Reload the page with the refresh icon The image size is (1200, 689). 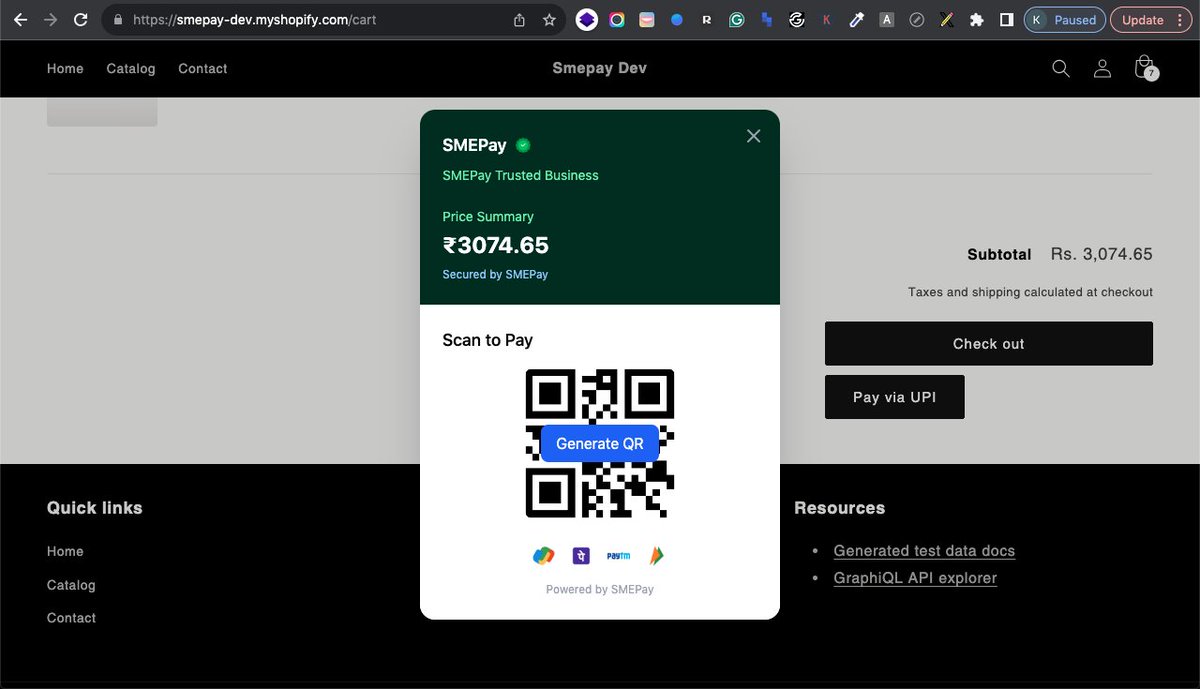81,19
